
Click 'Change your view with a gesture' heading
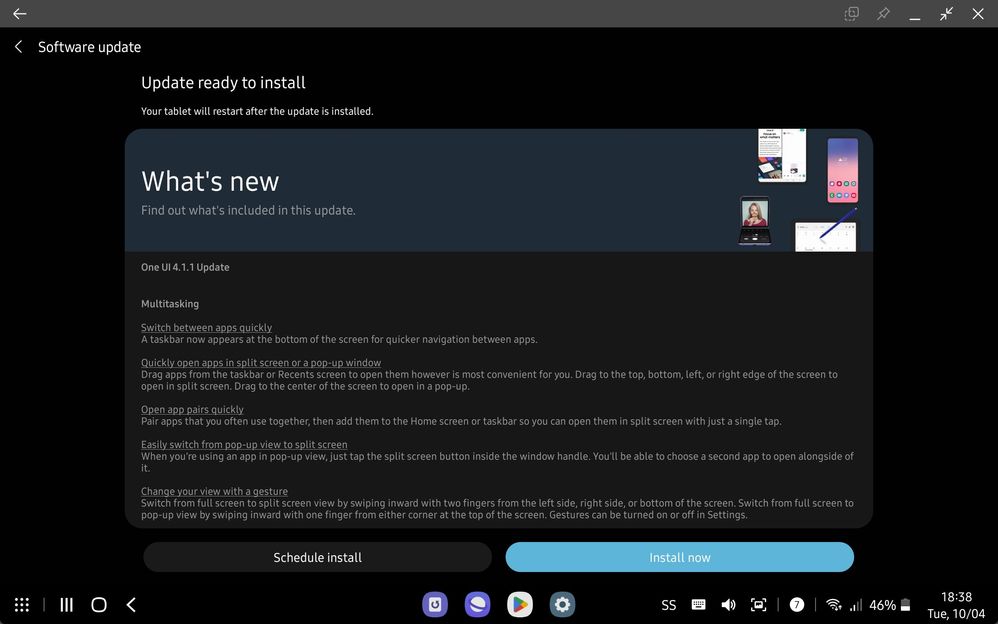214,491
